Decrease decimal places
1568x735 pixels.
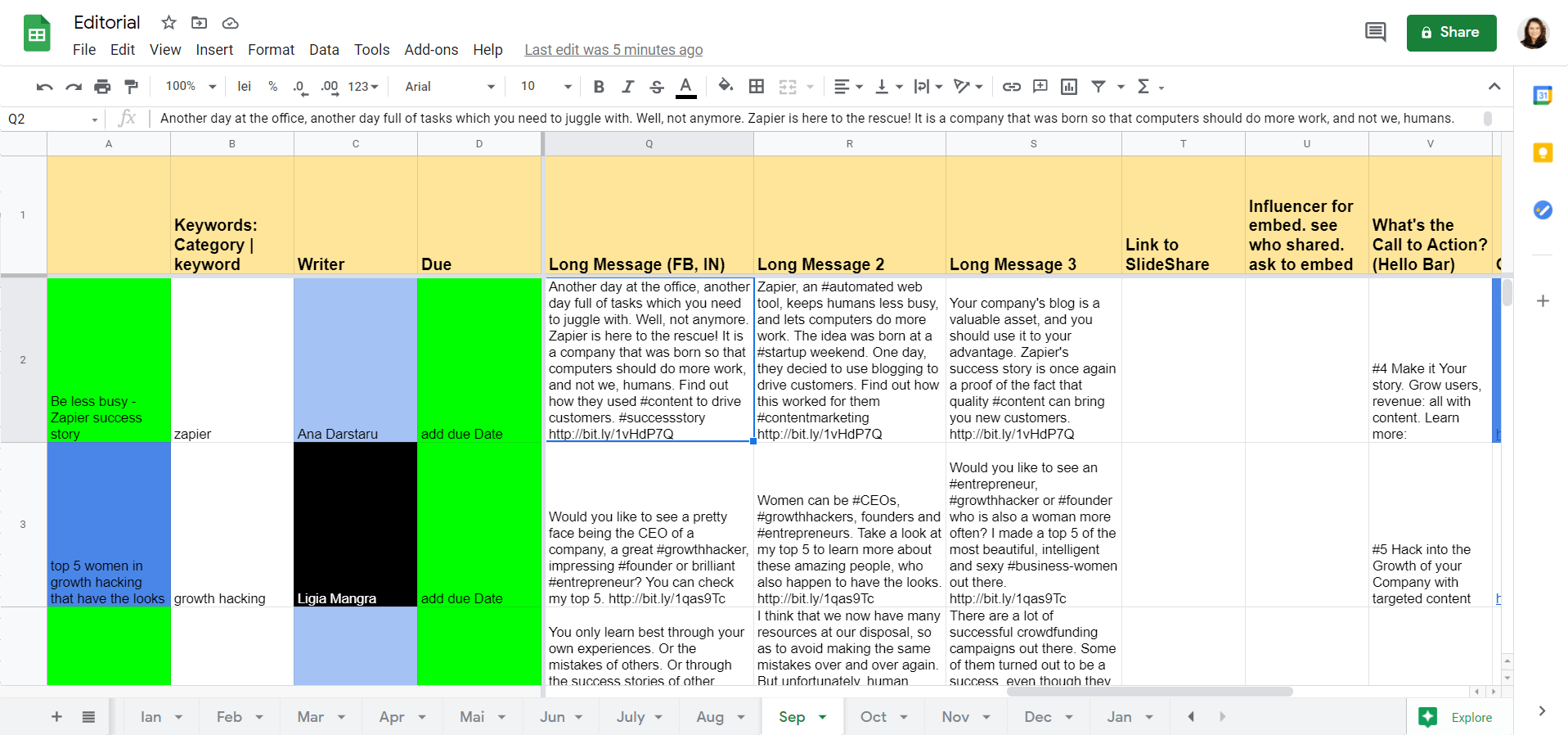coord(300,87)
